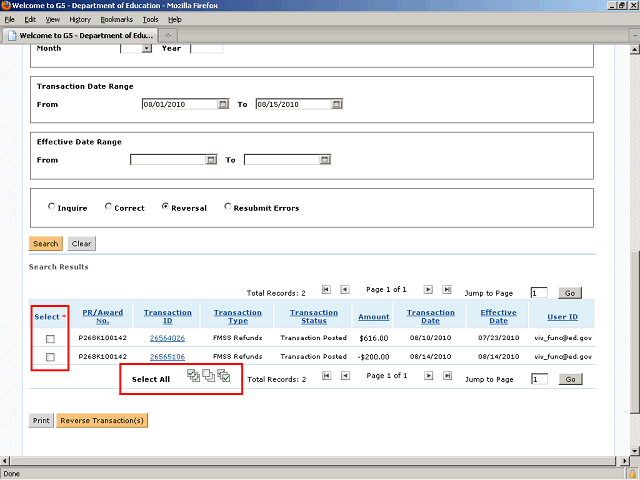Go to last page using top pagination

448,290
